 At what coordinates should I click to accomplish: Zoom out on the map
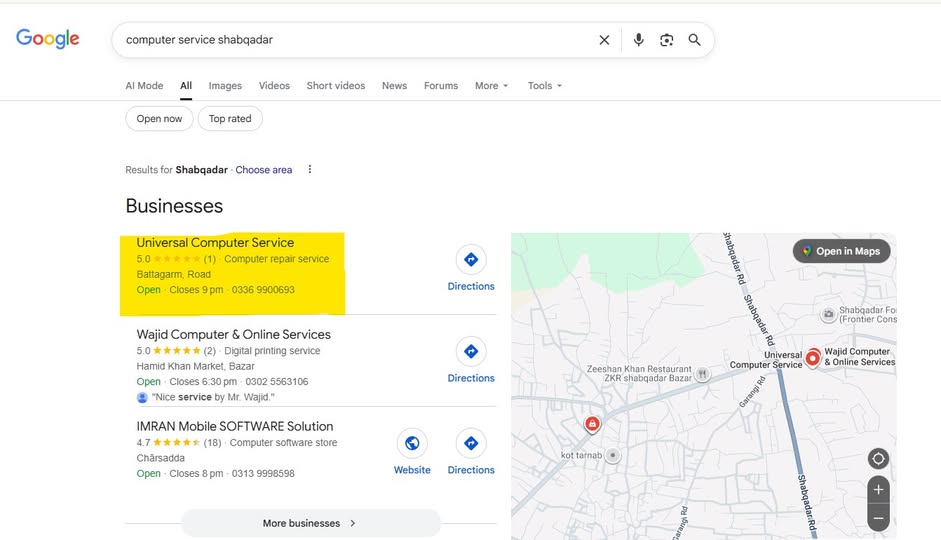point(878,518)
